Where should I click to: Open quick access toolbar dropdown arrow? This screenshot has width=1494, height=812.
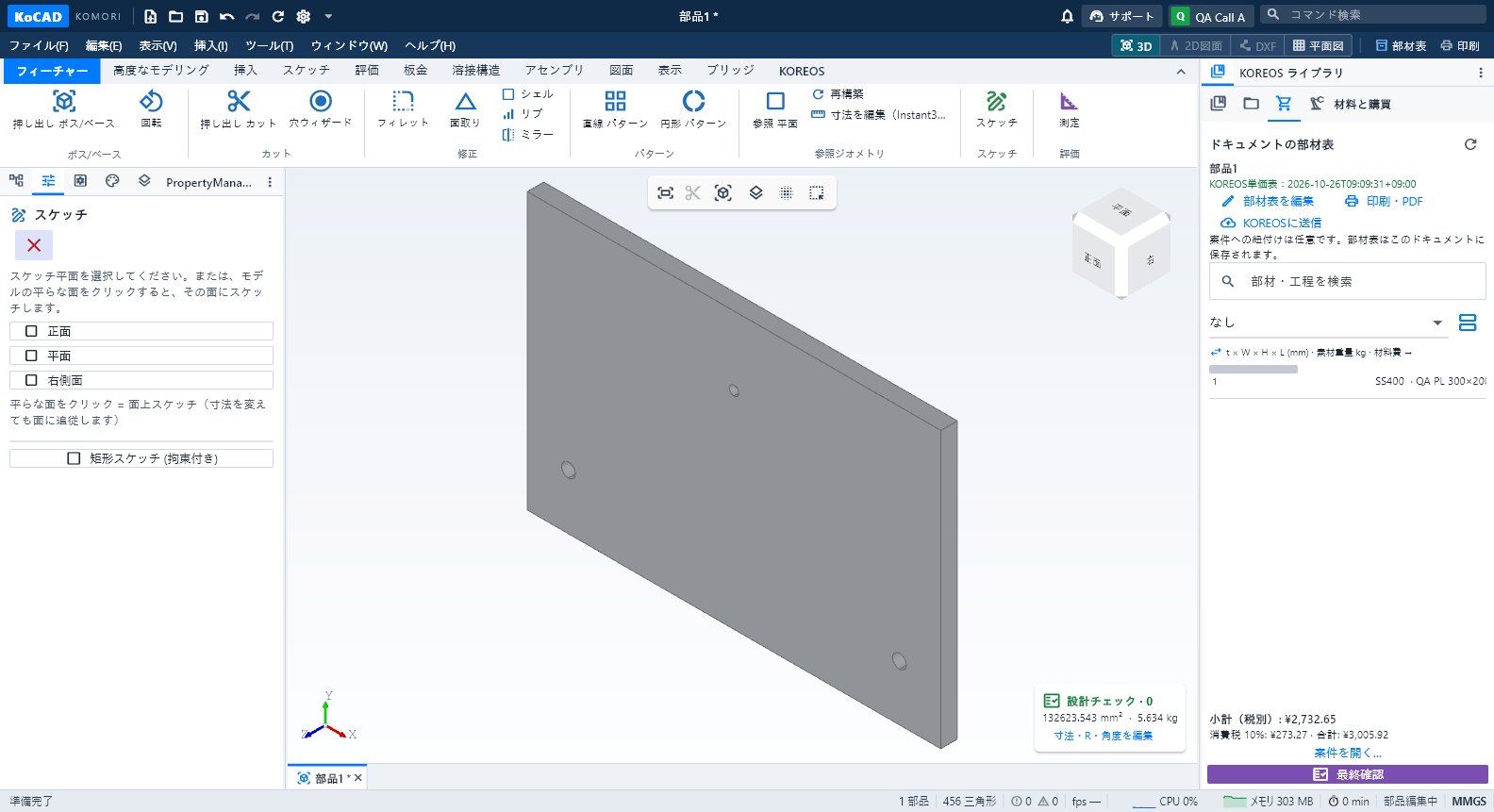328,16
